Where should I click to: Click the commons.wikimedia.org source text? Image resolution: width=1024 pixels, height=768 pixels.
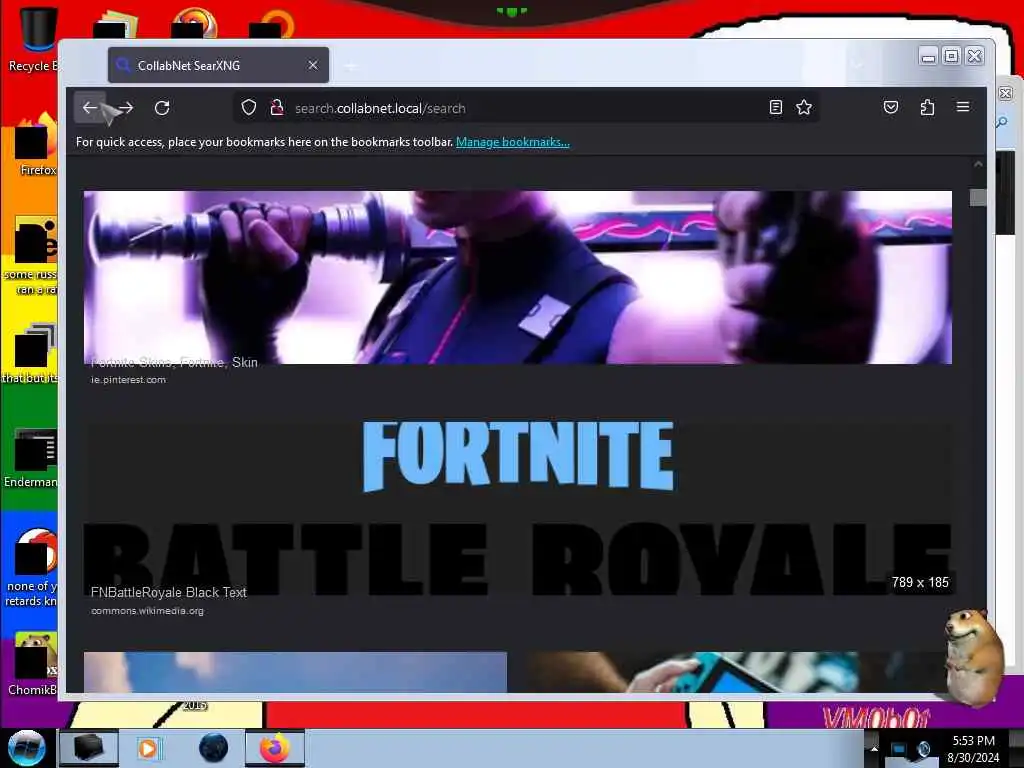(x=148, y=611)
